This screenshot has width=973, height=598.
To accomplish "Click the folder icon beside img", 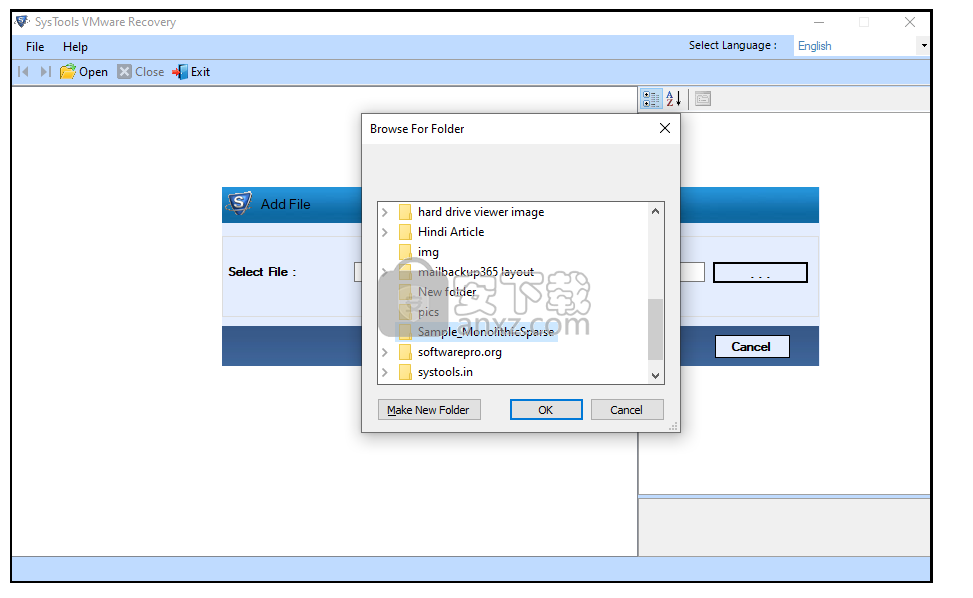I will pos(405,252).
